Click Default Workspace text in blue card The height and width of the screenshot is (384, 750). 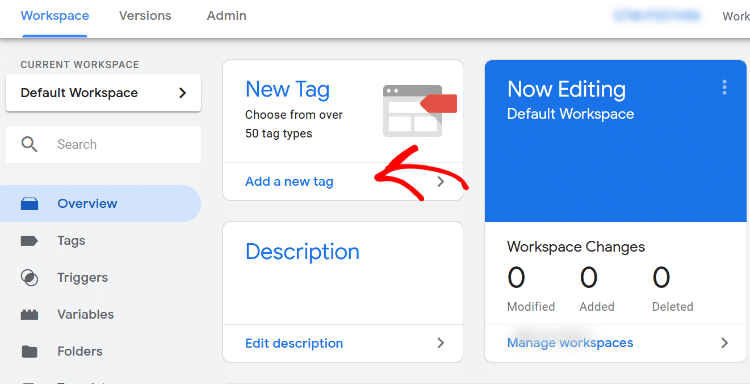570,114
